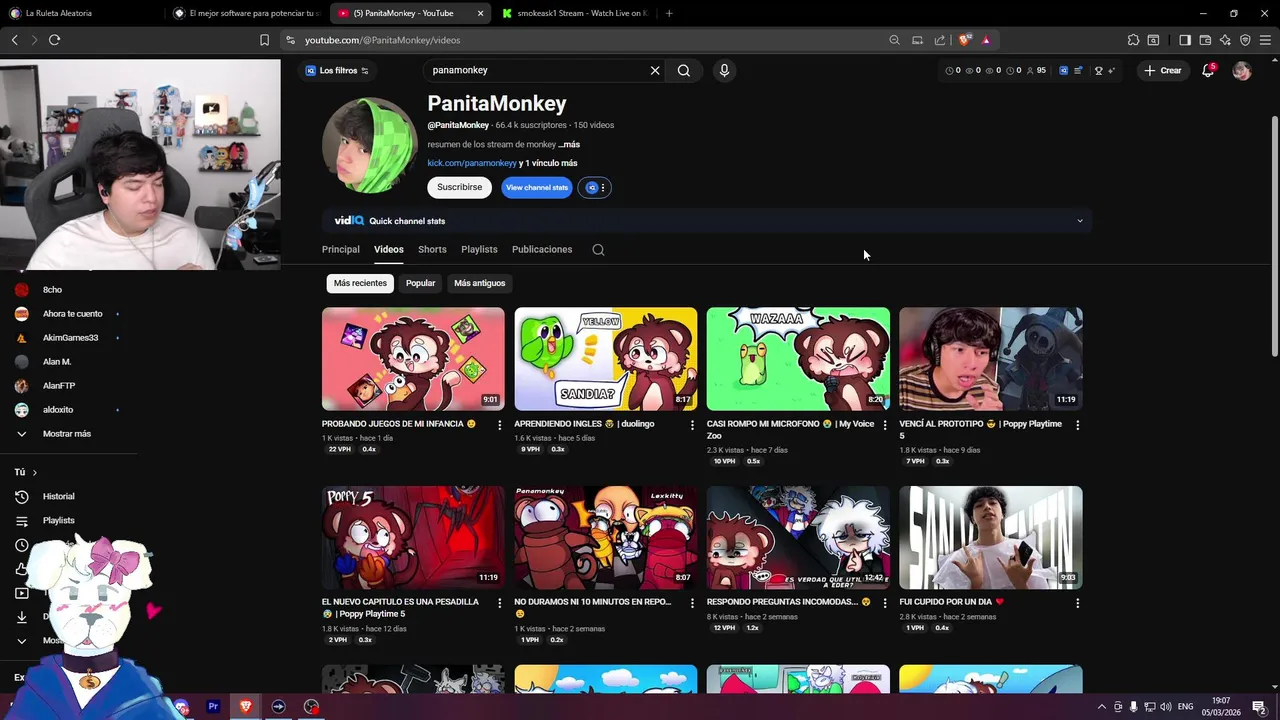
Task: Click the page zoom magnifier icon
Action: click(894, 40)
